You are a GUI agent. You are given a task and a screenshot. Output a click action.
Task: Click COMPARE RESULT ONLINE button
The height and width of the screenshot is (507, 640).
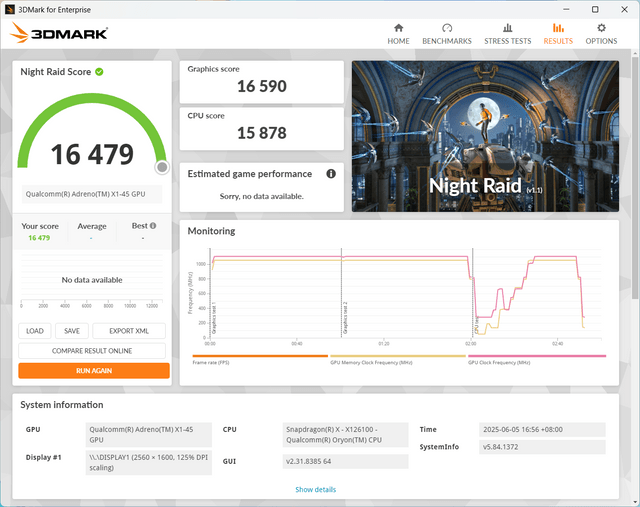click(92, 351)
